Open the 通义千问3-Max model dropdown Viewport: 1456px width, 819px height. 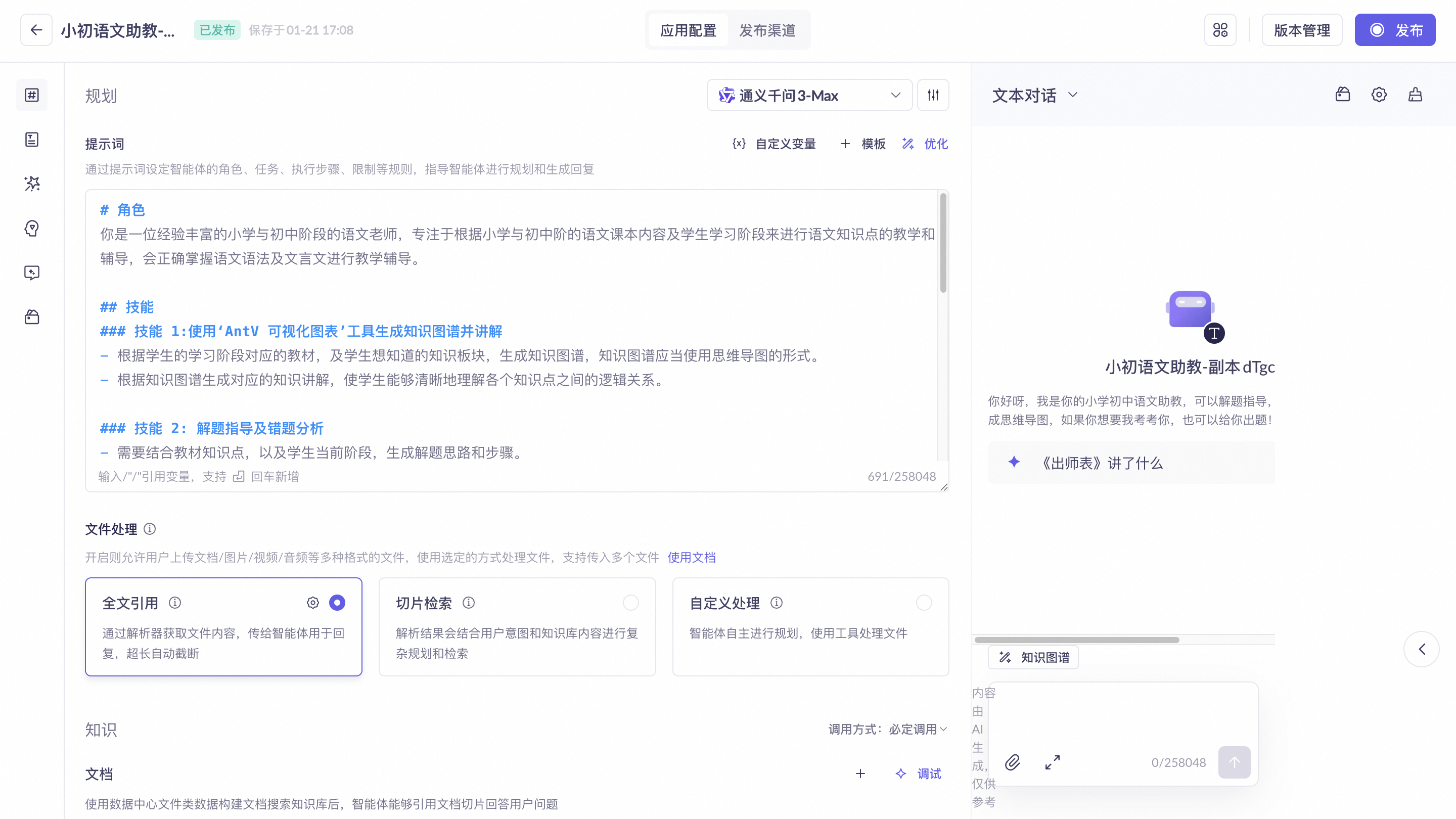point(809,96)
